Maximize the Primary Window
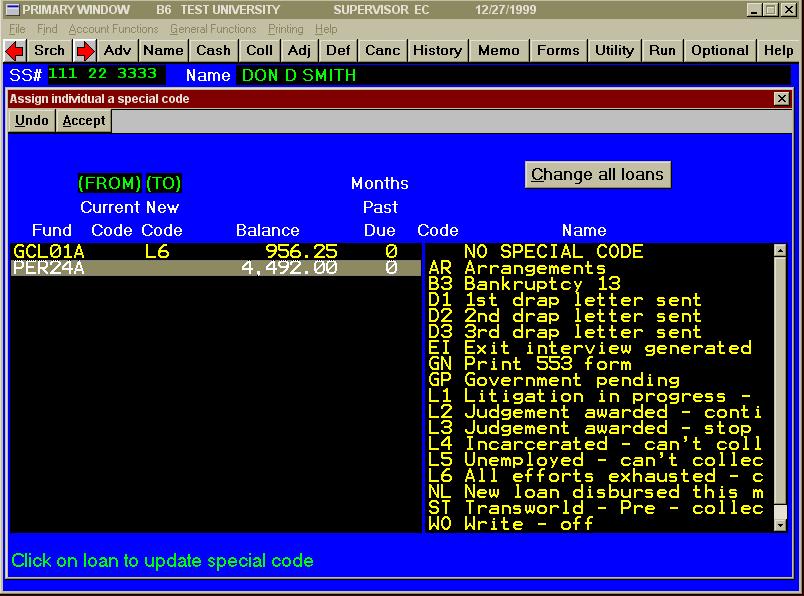 pyautogui.click(x=771, y=10)
